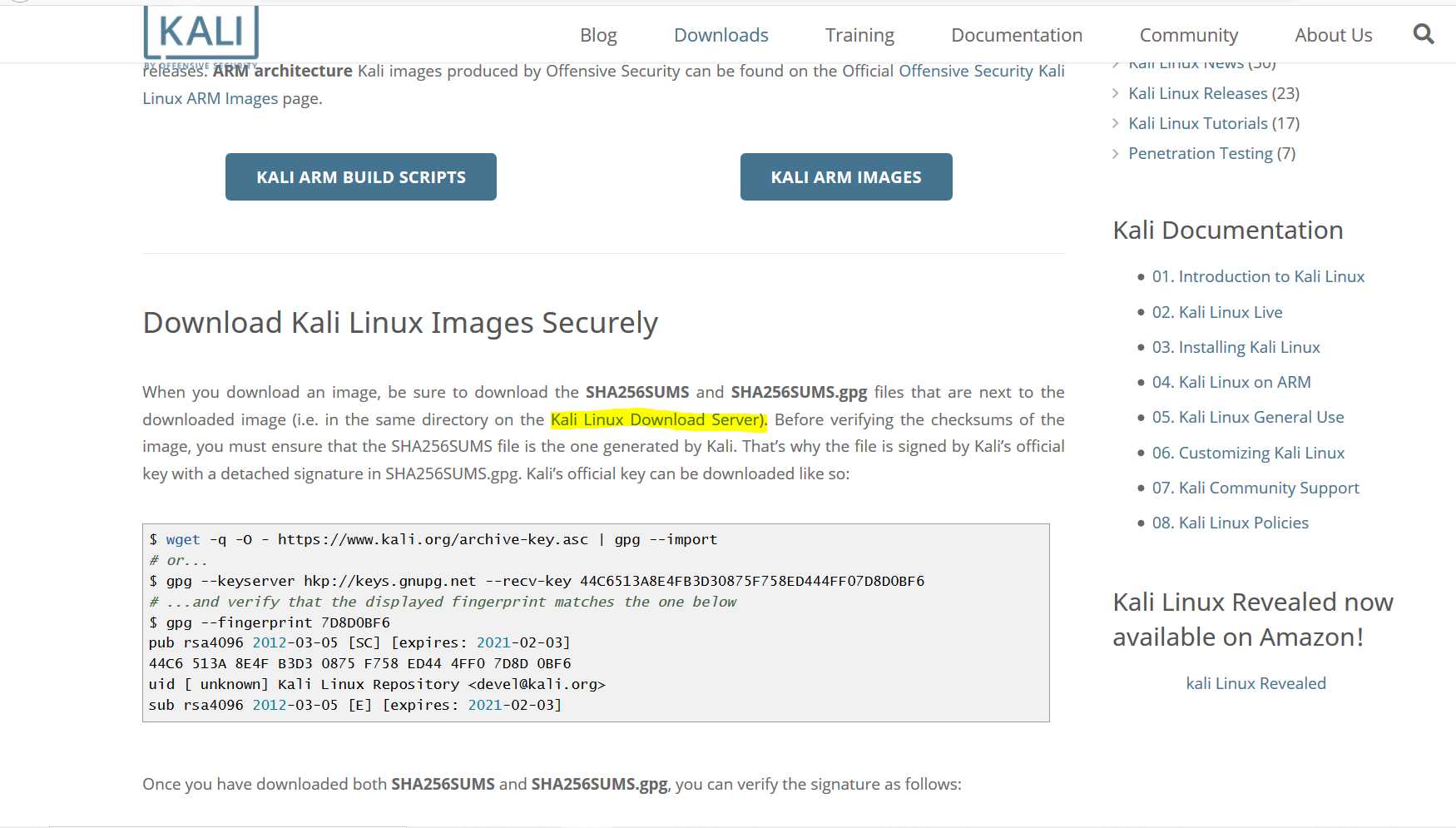Click the '# or...' comment line
The width and height of the screenshot is (1456, 828).
pos(178,560)
